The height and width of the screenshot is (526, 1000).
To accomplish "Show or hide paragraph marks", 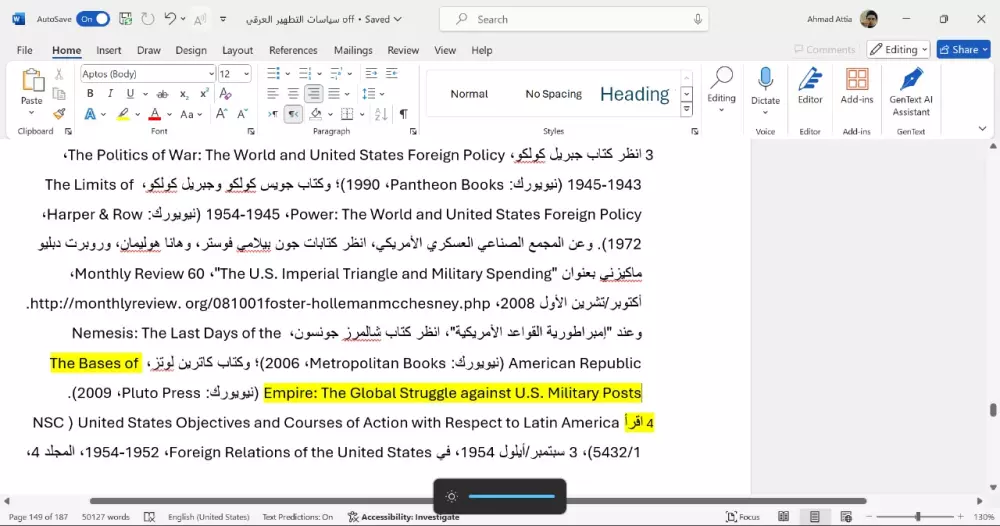I will pos(404,114).
